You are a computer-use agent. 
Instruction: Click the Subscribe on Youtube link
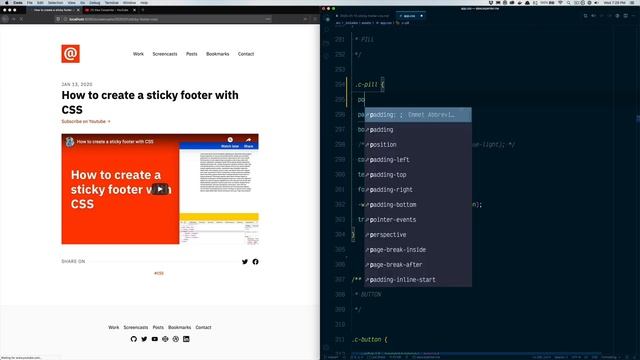point(86,121)
